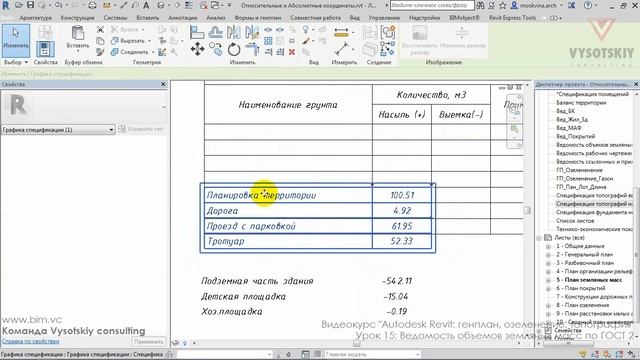Click the Array grid icon in Modify panel
The height and width of the screenshot is (360, 640).
click(x=268, y=41)
